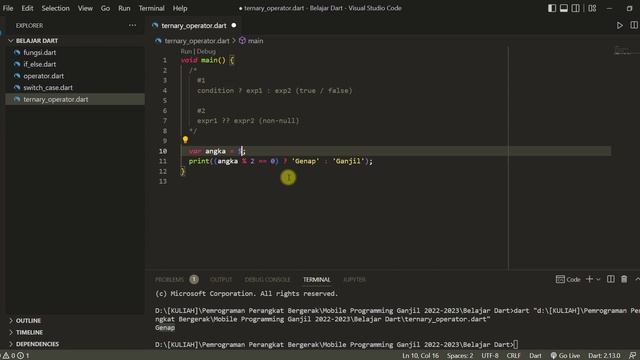
Task: Split the terminal
Action: 611,279
